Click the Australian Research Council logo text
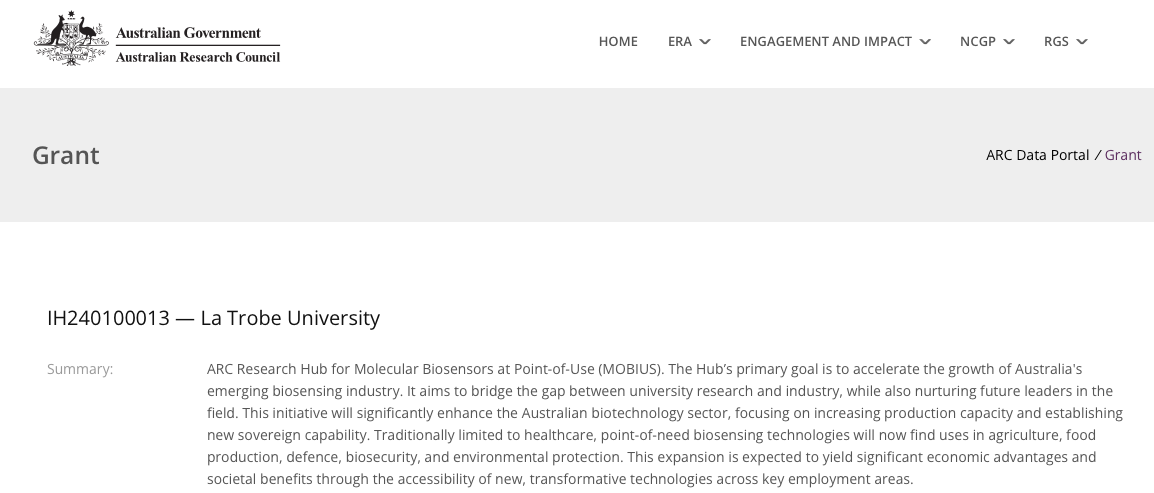This screenshot has width=1154, height=493. (198, 57)
